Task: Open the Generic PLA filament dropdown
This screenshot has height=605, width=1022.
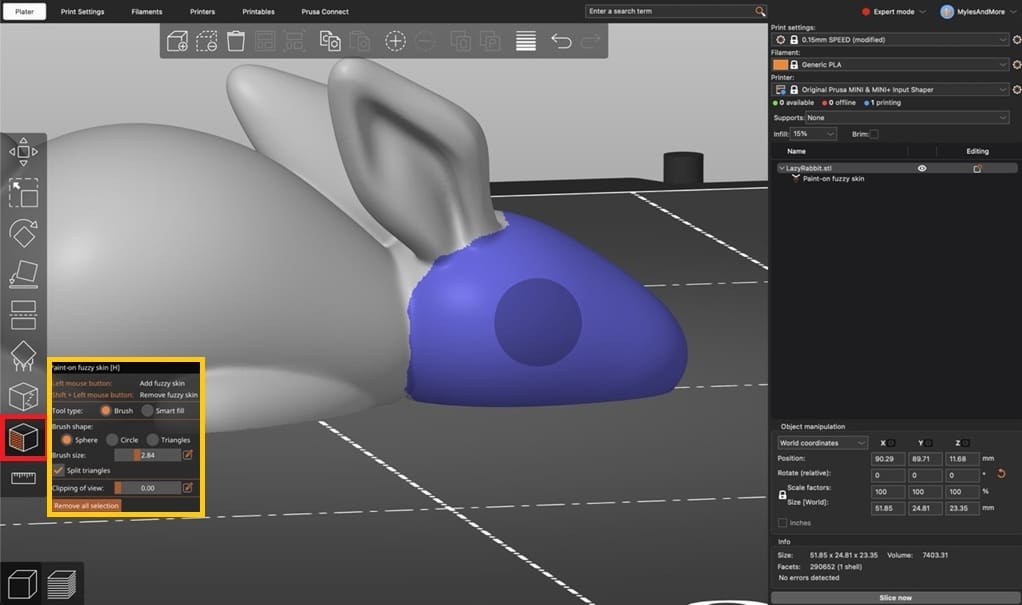Action: [x=890, y=65]
